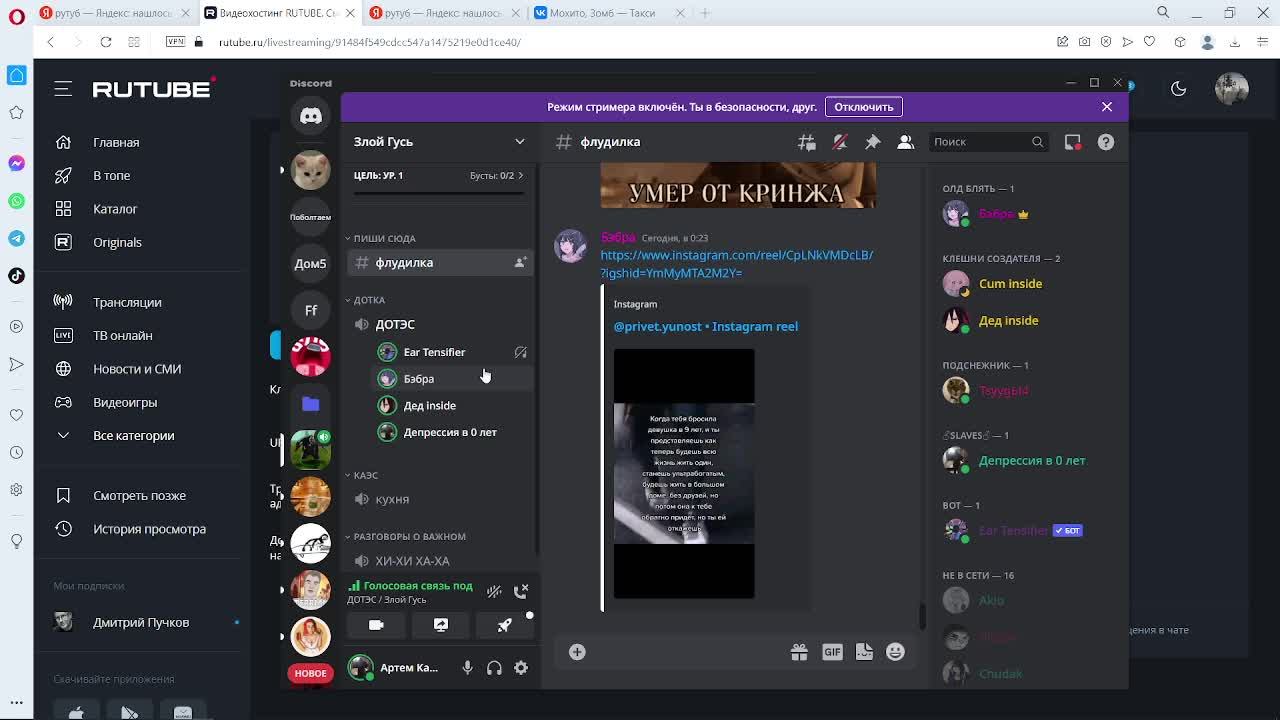Open Discord user settings gear
Image resolution: width=1280 pixels, height=720 pixels.
point(521,668)
